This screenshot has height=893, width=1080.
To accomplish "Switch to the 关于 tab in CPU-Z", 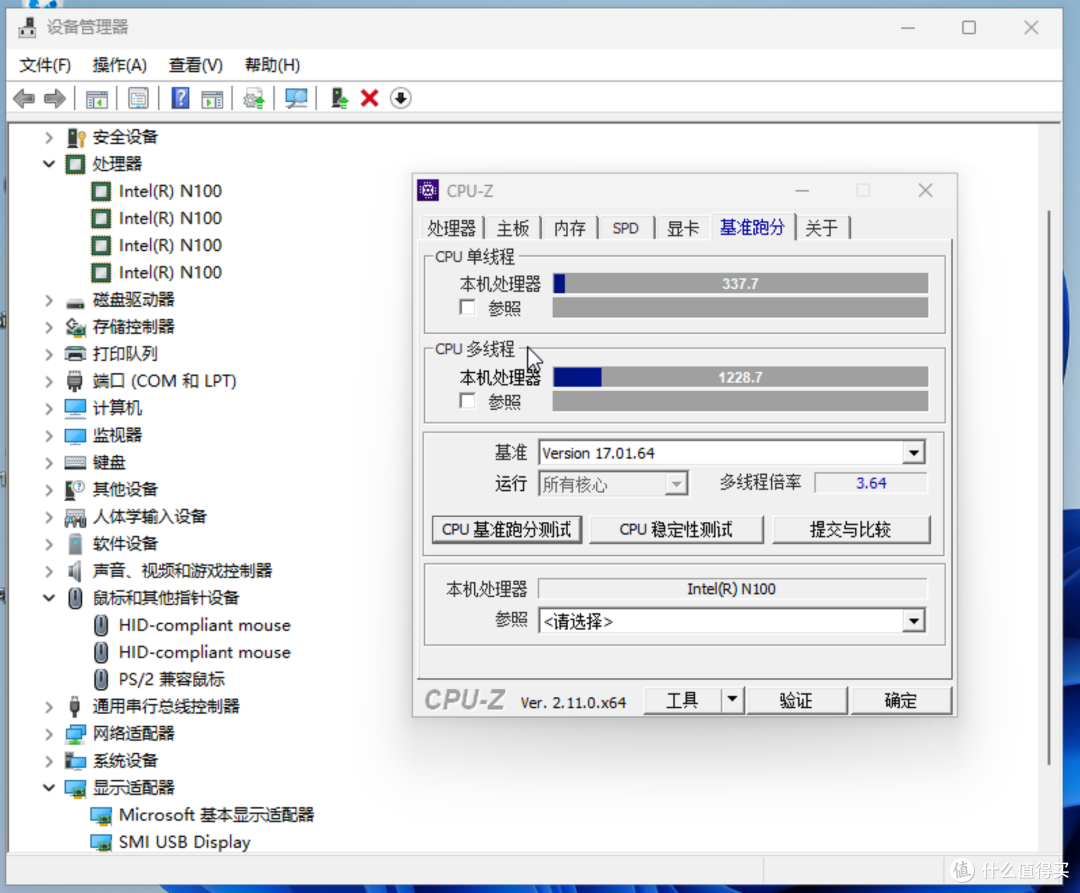I will 822,229.
